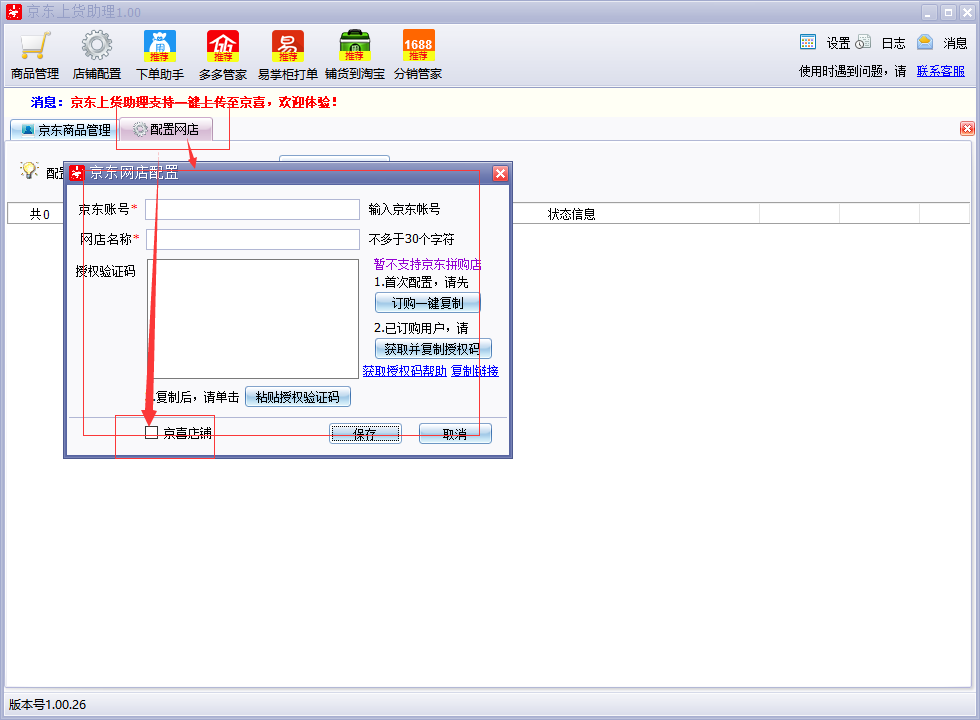The height and width of the screenshot is (720, 980).
Task: Launch 下单助手 tool icon
Action: 160,46
